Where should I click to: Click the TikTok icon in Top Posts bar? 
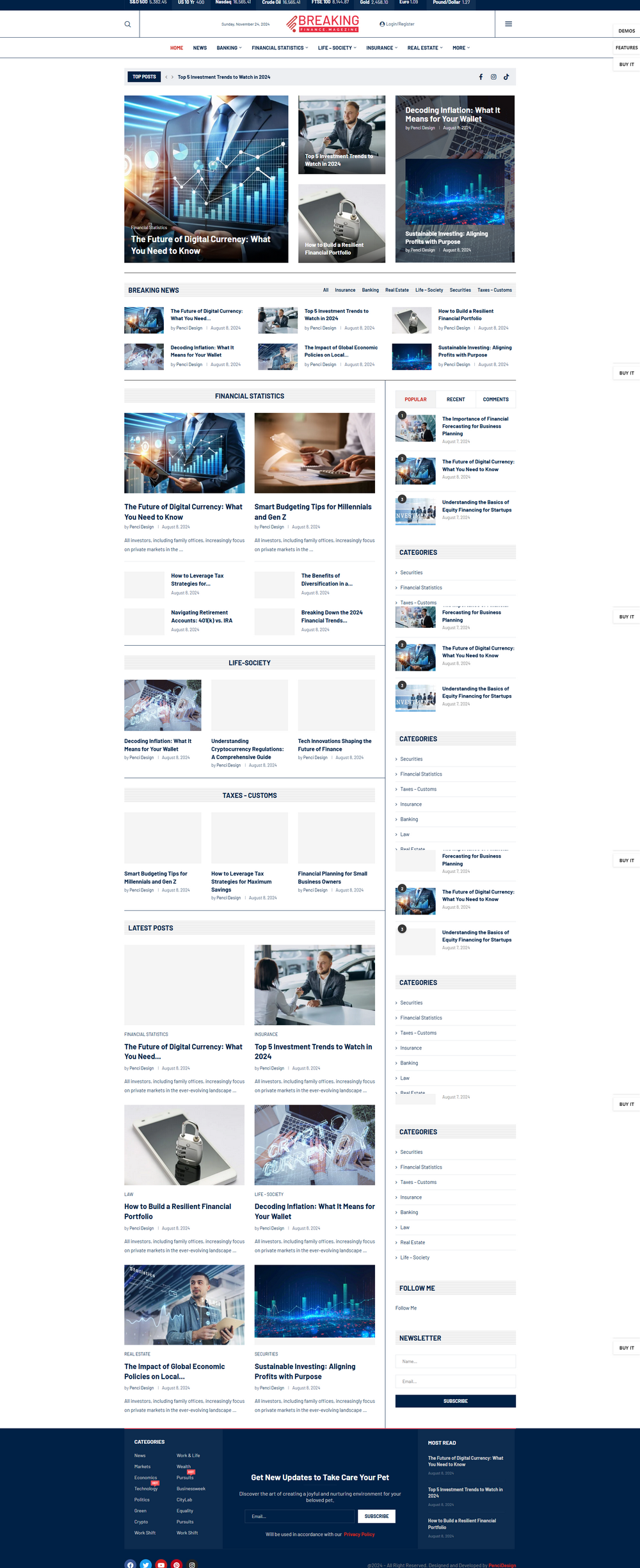(506, 77)
